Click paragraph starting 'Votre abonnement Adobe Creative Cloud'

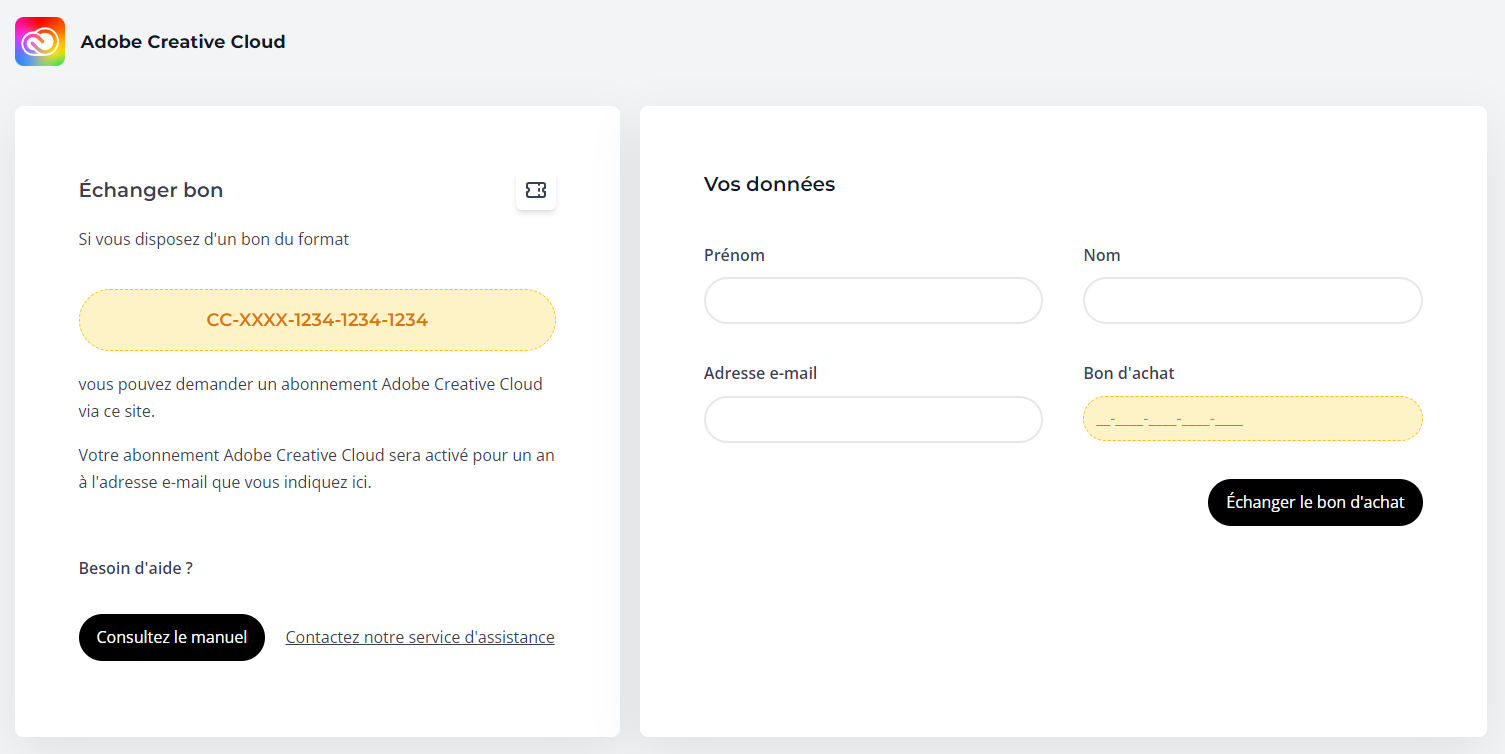click(317, 469)
